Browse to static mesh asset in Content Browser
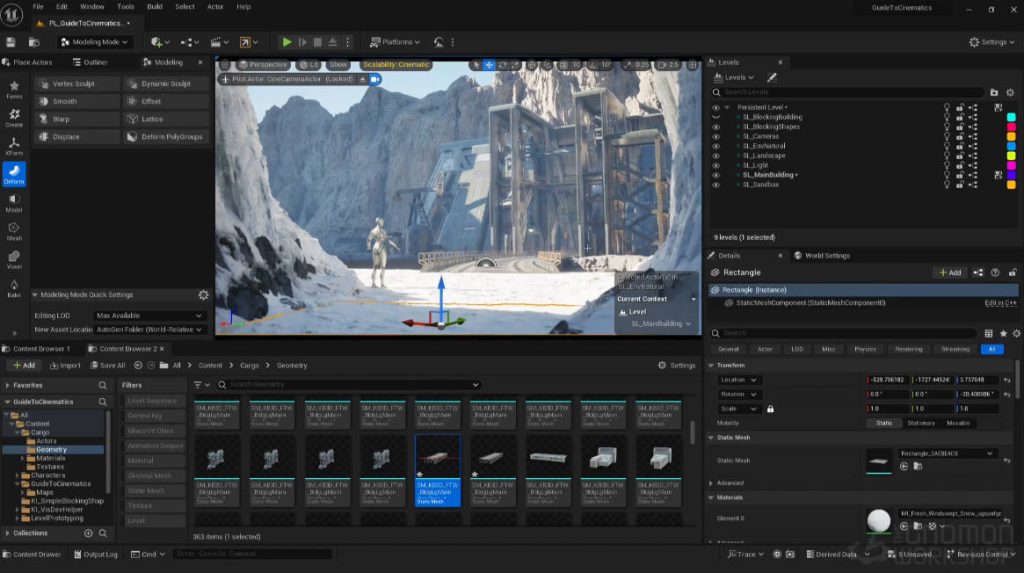1024x573 pixels. (918, 467)
